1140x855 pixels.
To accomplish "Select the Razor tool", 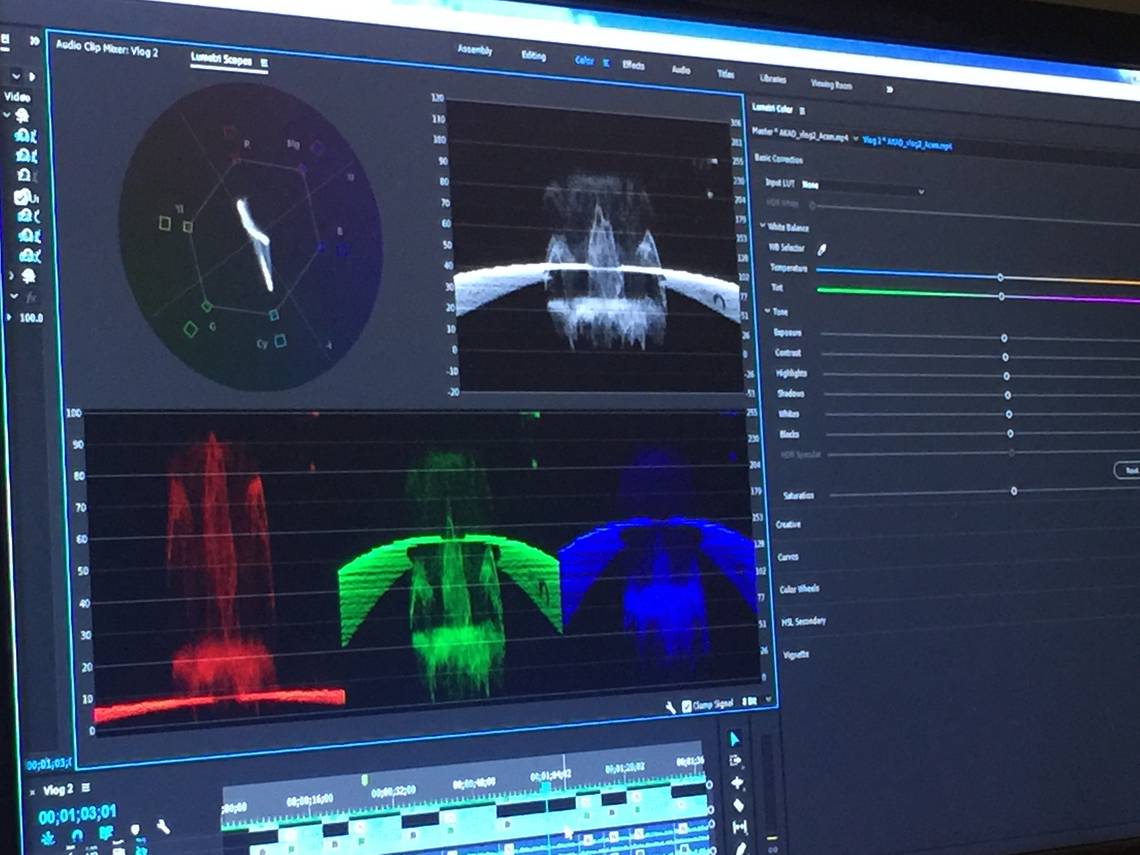I will tap(739, 805).
